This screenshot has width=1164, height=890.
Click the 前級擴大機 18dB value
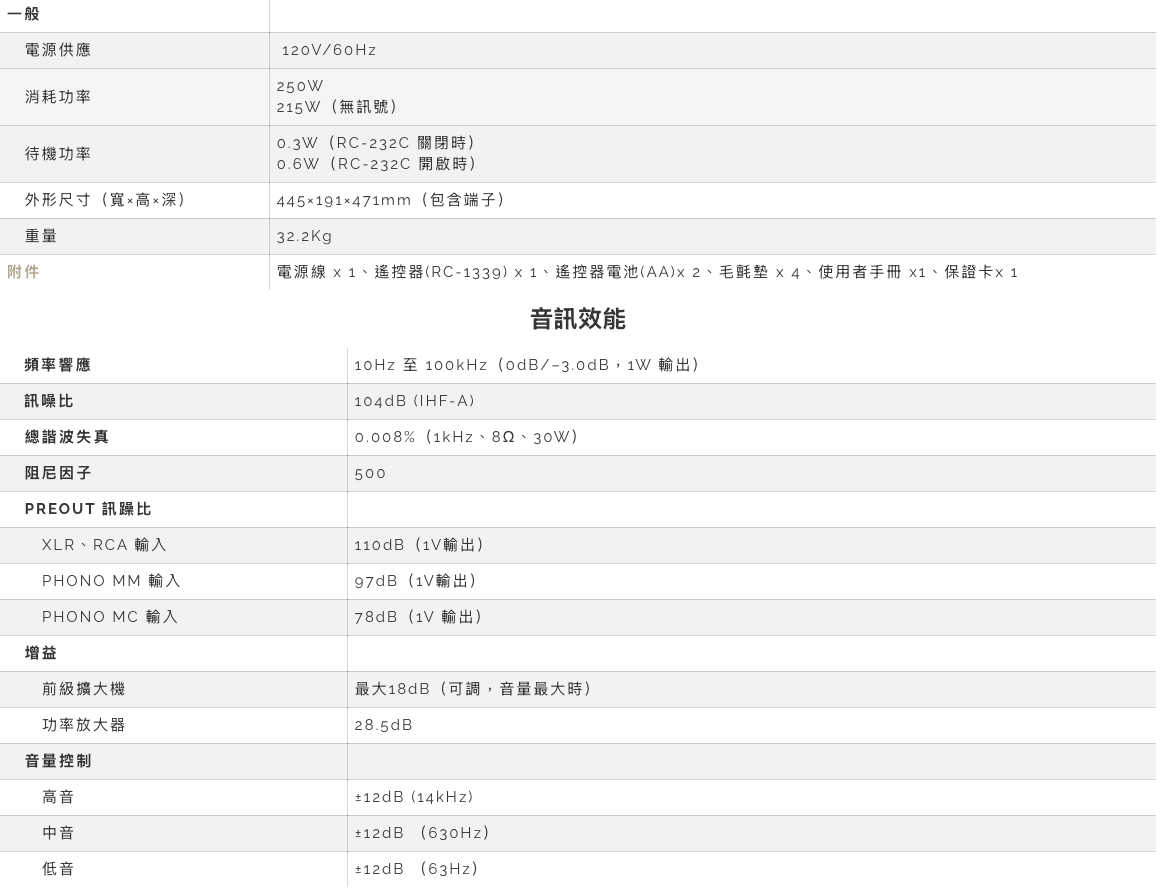(474, 689)
